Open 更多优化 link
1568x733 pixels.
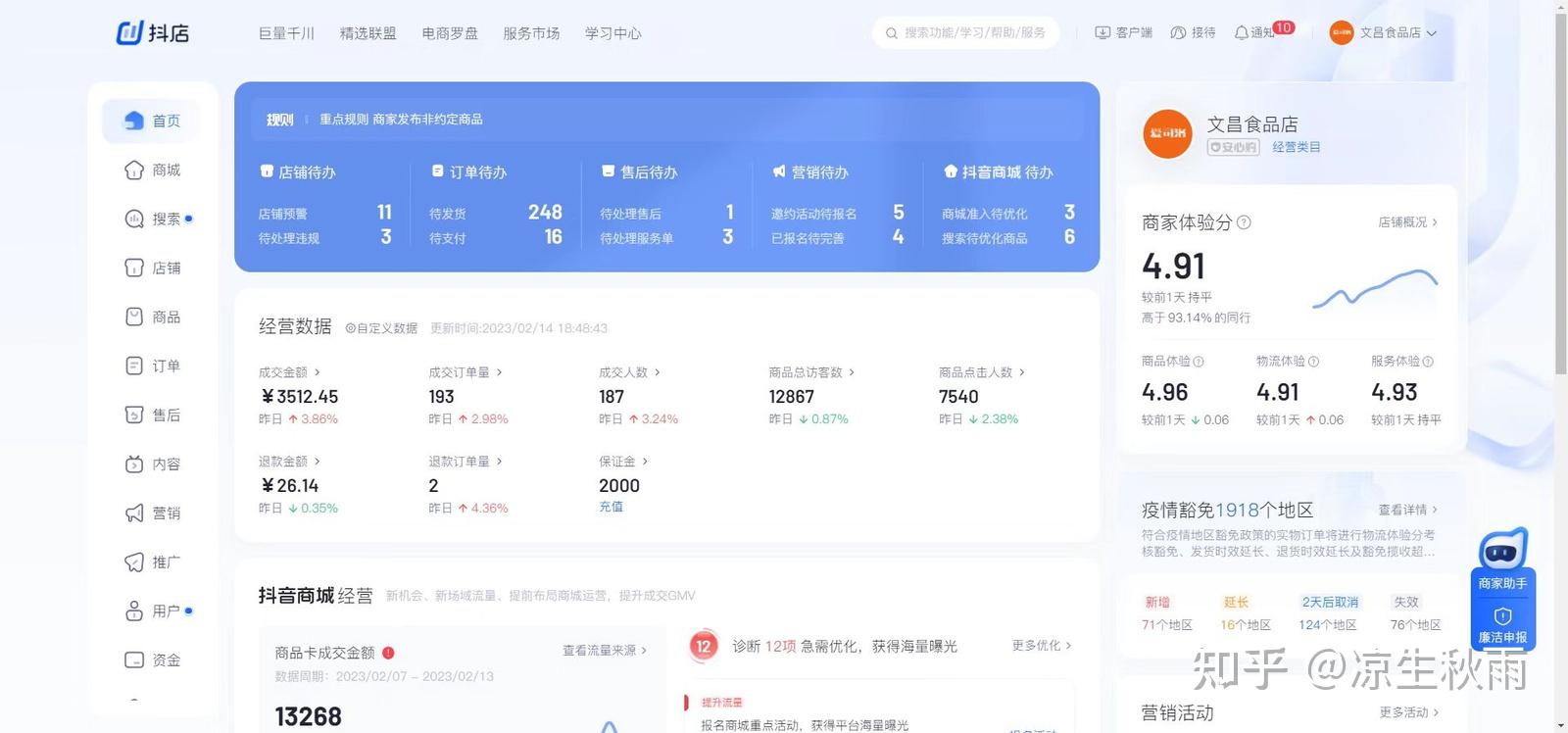click(1042, 645)
